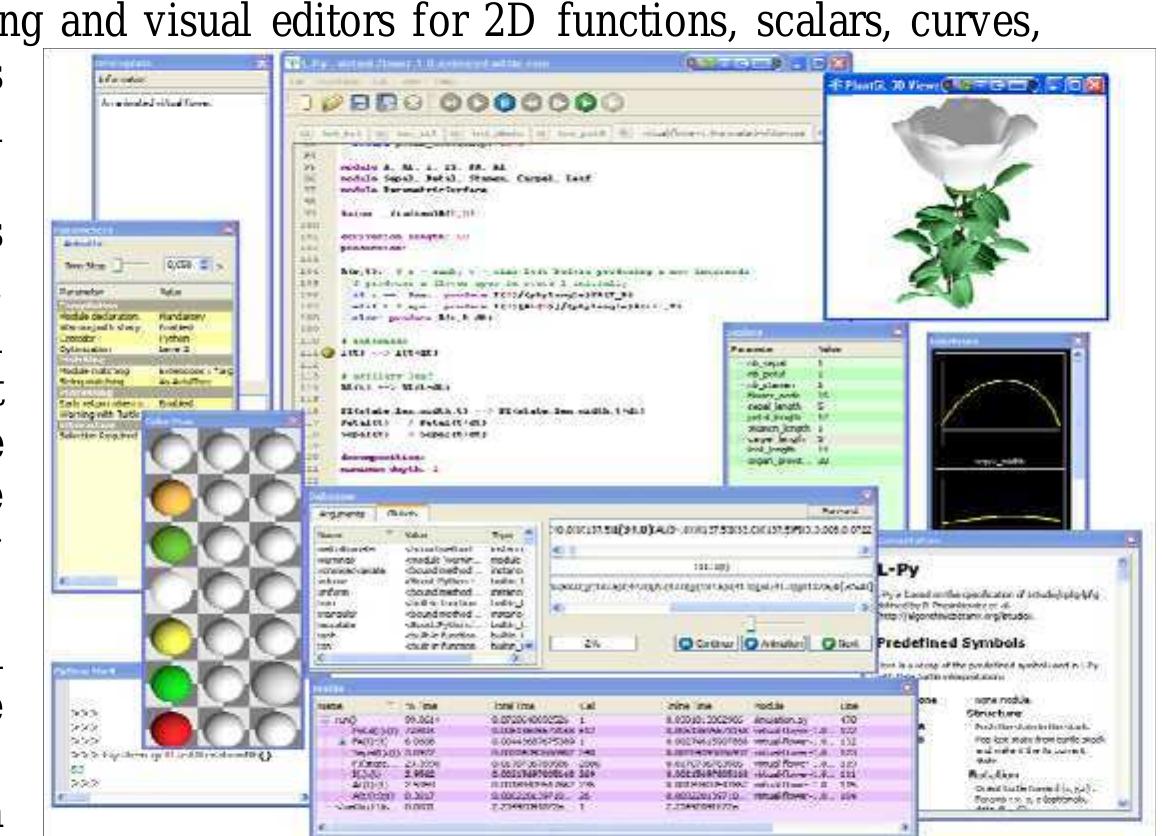1164x836 pixels.
Task: Switch to the Globals tab in debugger
Action: pyautogui.click(x=402, y=514)
